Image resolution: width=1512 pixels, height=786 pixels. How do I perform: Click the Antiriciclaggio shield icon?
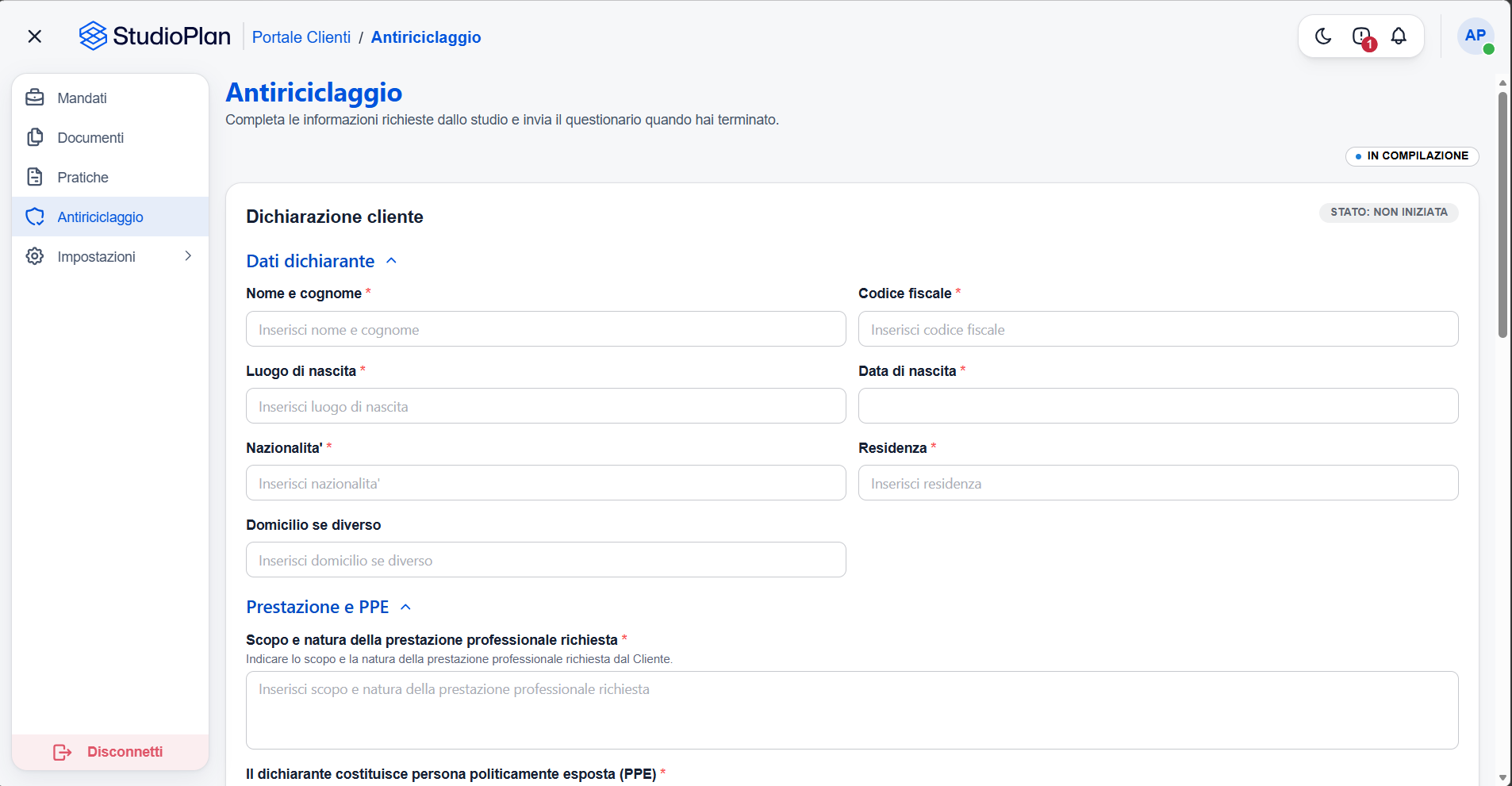[x=35, y=217]
